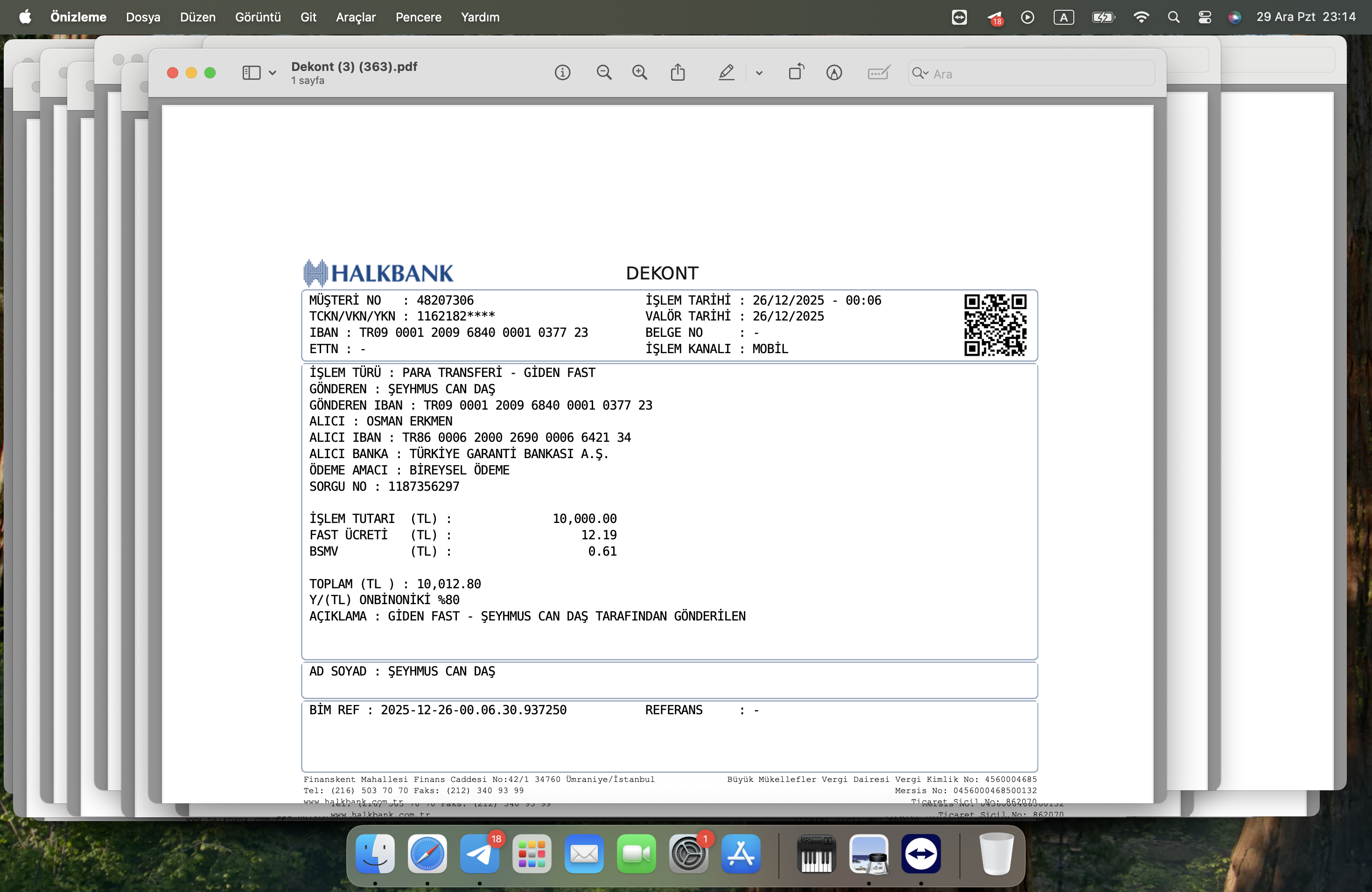The width and height of the screenshot is (1372, 892).
Task: Zoom in on the PDF
Action: (x=640, y=73)
